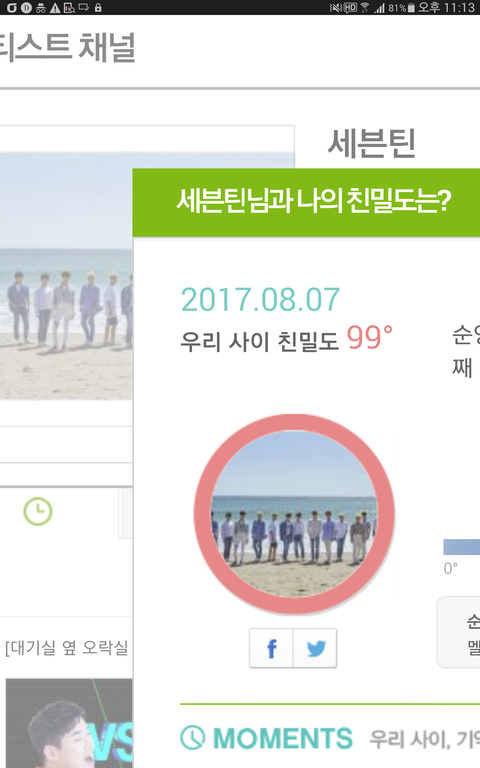Click the blue intimacy progress bar
The width and height of the screenshot is (480, 768).
click(x=461, y=547)
